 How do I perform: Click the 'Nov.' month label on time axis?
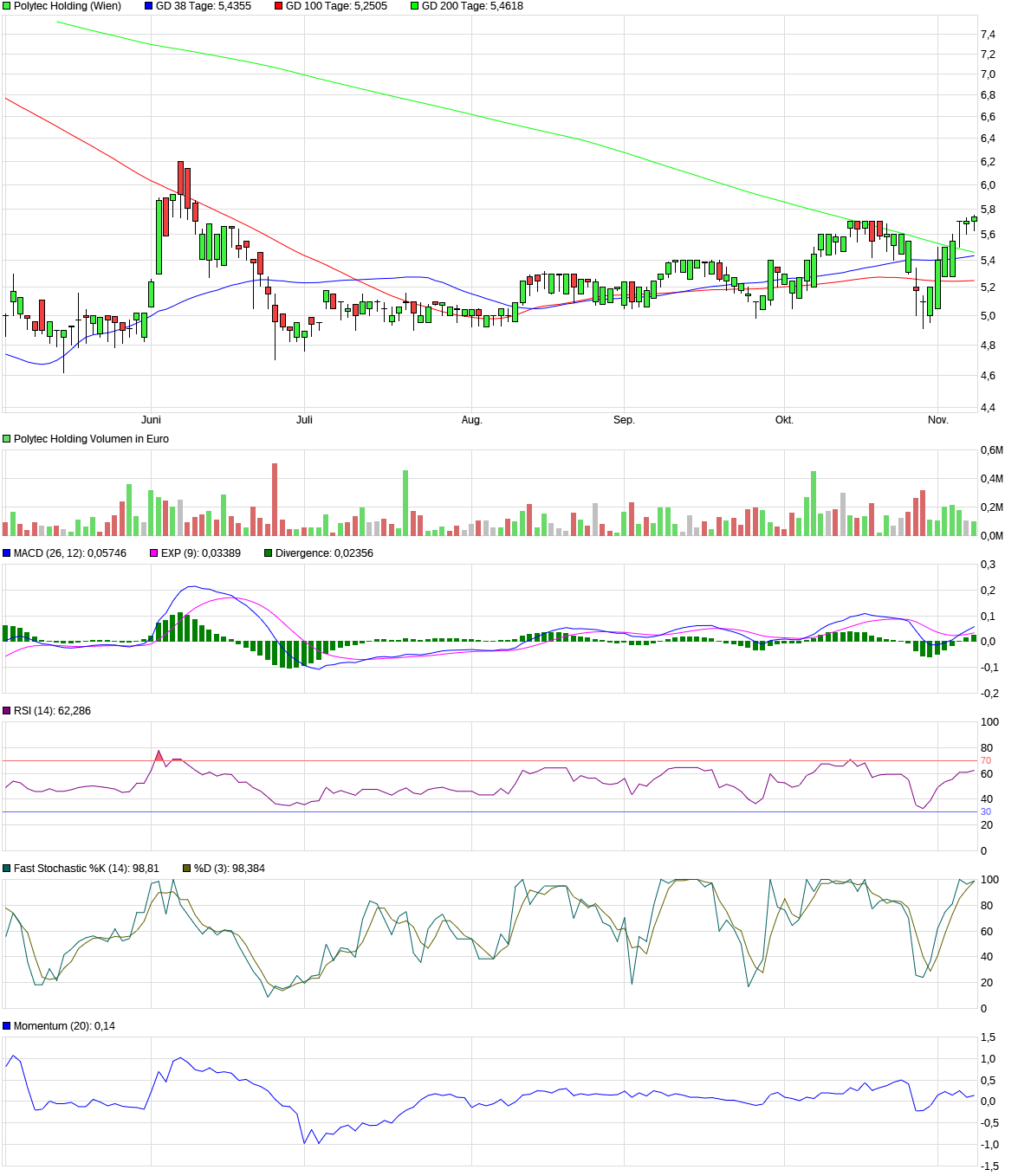coord(938,420)
